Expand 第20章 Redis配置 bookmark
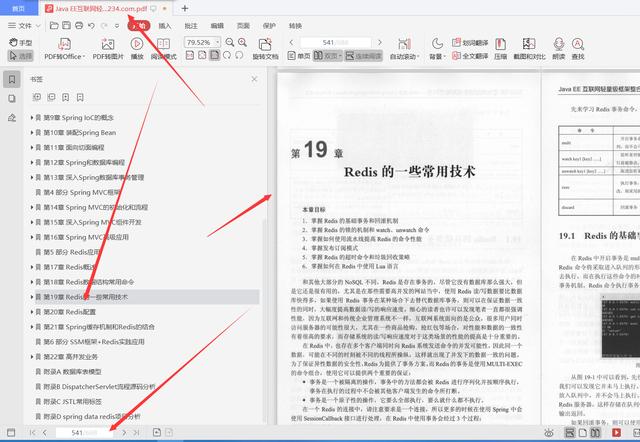Viewport: 640px width, 442px height. pyautogui.click(x=32, y=312)
